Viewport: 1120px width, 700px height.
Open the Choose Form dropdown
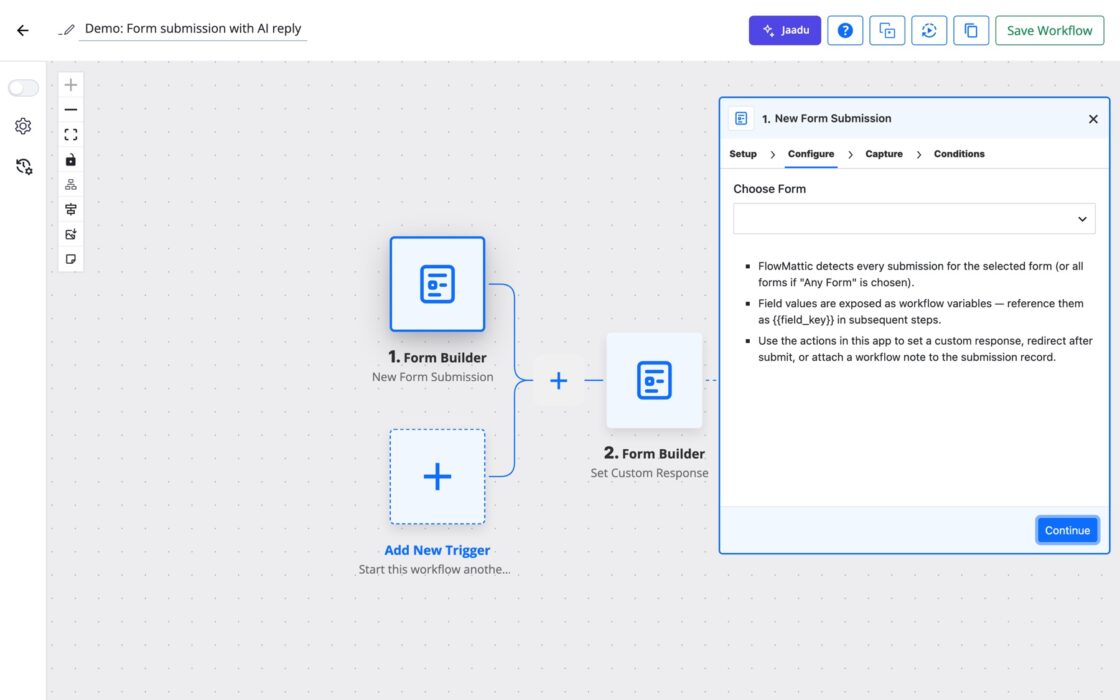[x=914, y=219]
